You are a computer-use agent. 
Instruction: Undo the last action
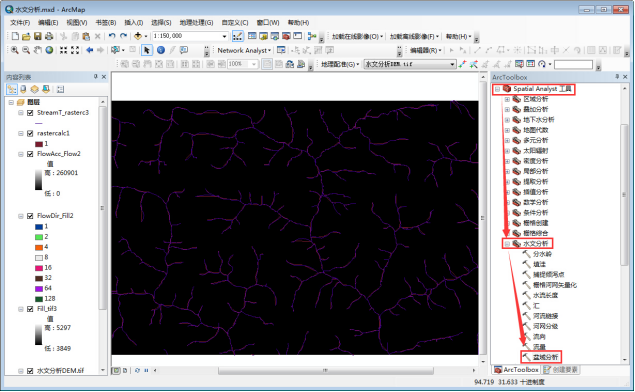click(x=112, y=36)
